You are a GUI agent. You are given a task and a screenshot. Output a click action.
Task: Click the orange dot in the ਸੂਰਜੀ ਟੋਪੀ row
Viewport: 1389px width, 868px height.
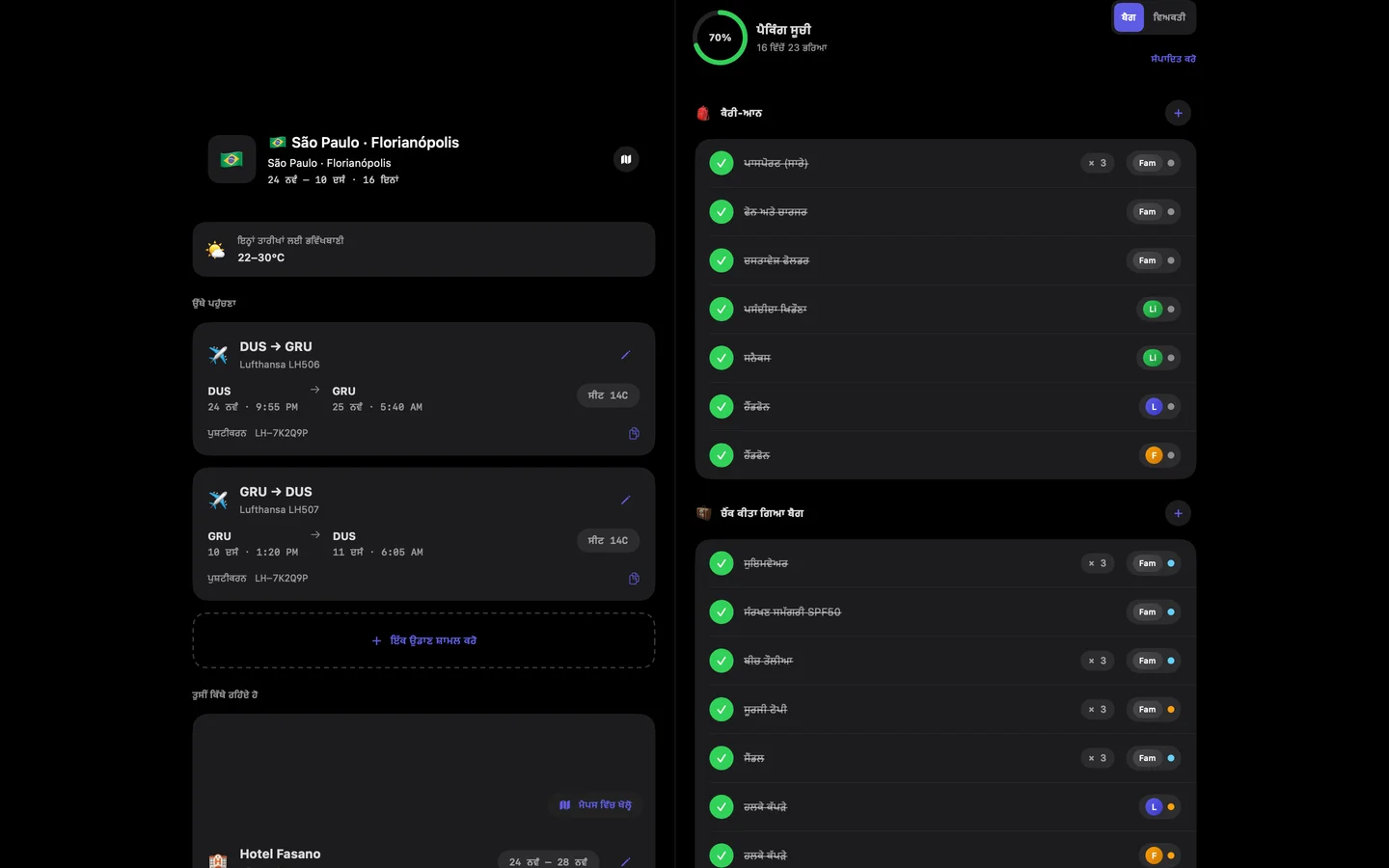tap(1171, 709)
